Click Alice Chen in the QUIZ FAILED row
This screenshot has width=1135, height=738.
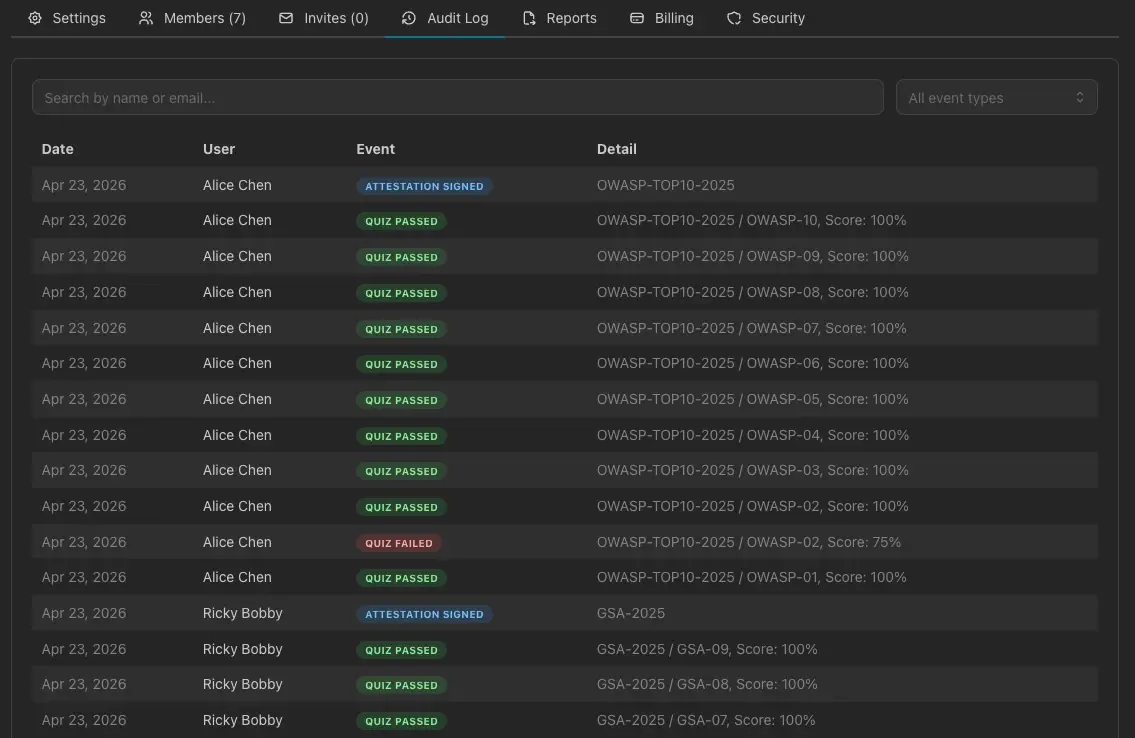tap(237, 543)
